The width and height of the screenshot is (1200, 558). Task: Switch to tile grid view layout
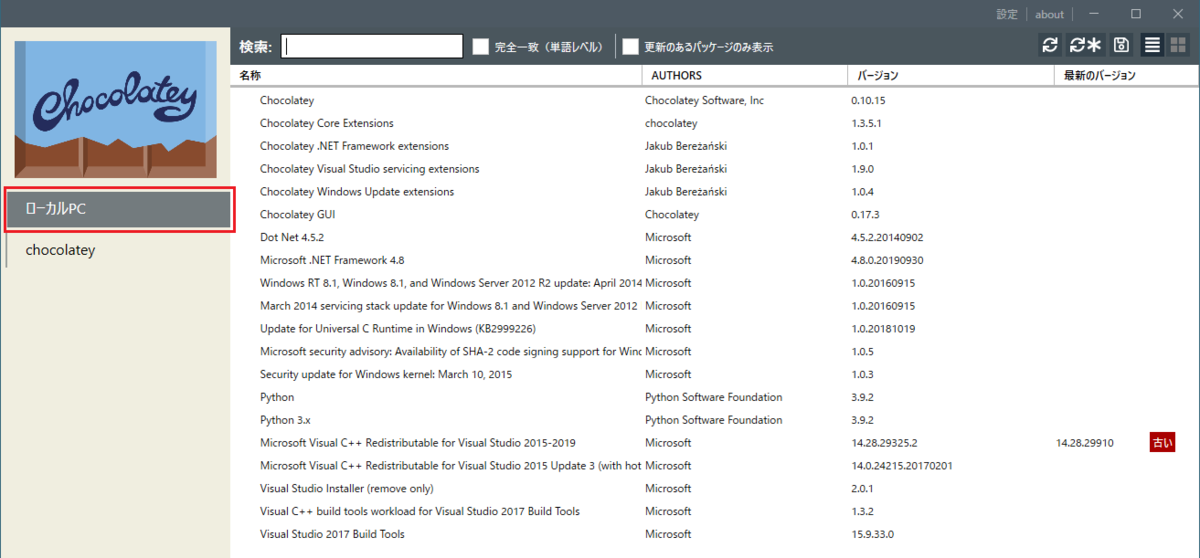click(1177, 45)
